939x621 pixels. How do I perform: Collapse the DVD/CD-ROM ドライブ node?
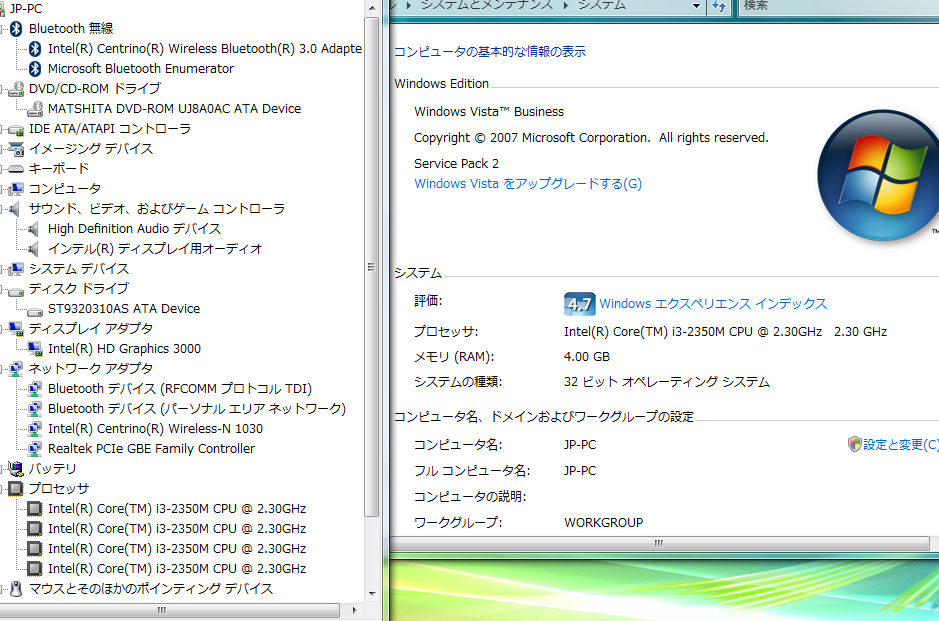[x=3, y=89]
